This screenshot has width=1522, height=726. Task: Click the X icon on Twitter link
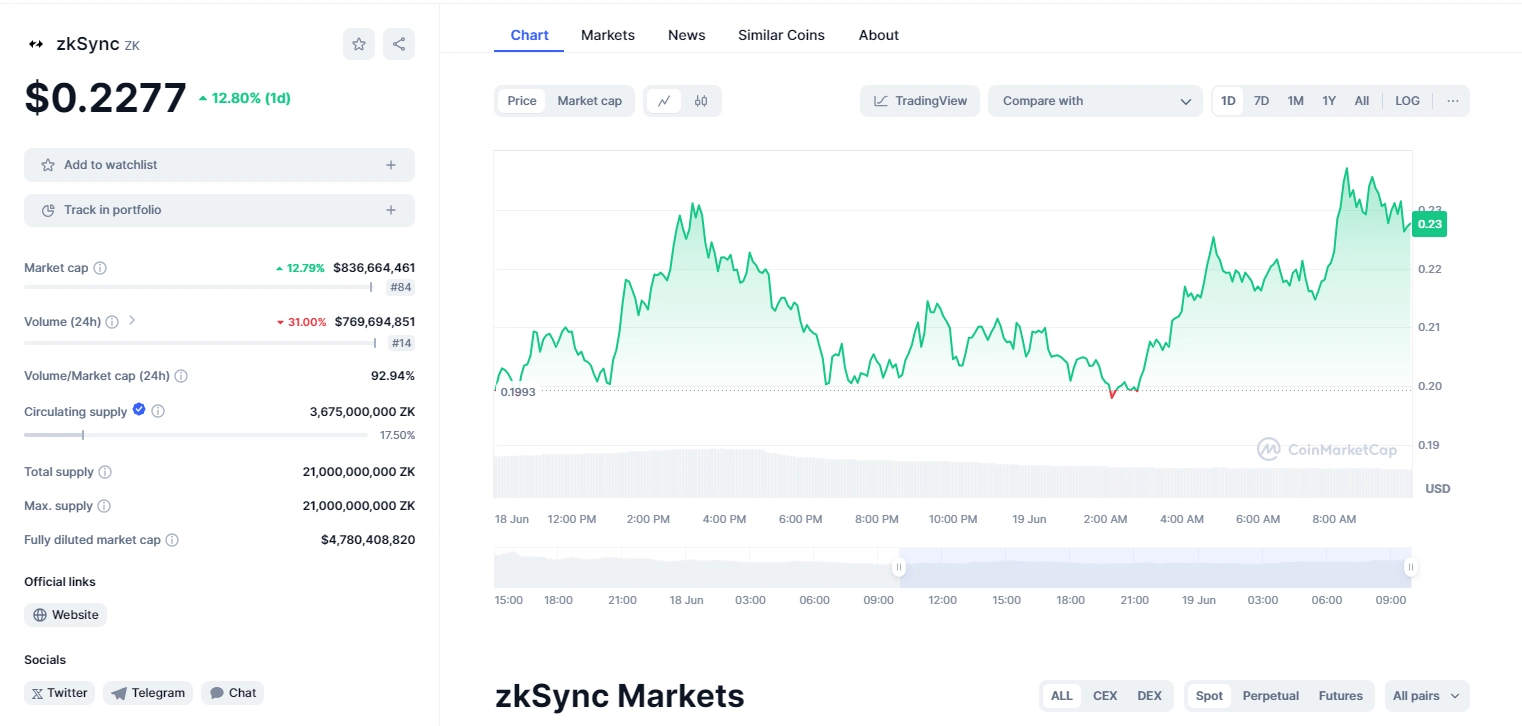coord(37,693)
